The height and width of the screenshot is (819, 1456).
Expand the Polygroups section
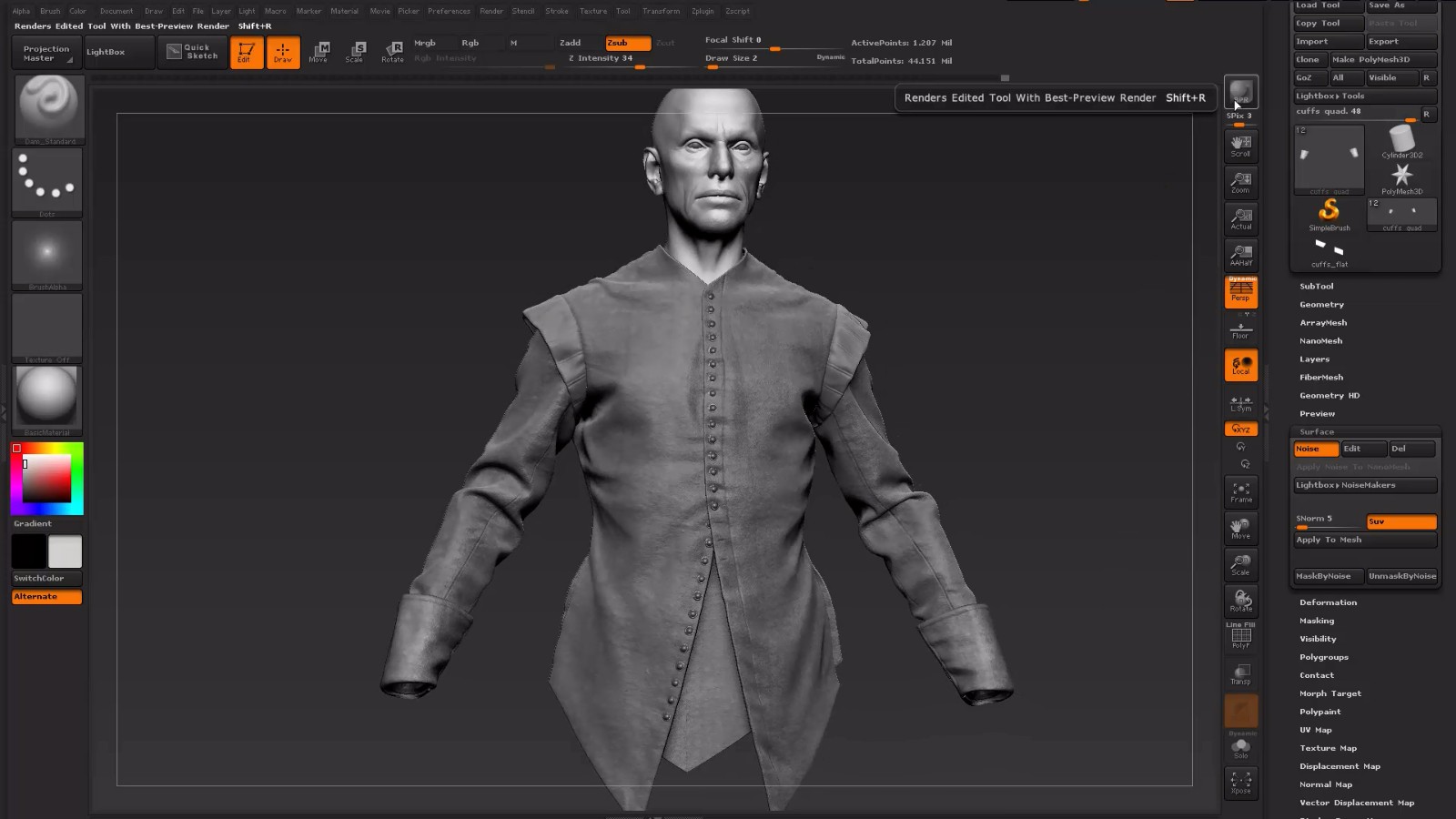click(x=1324, y=657)
